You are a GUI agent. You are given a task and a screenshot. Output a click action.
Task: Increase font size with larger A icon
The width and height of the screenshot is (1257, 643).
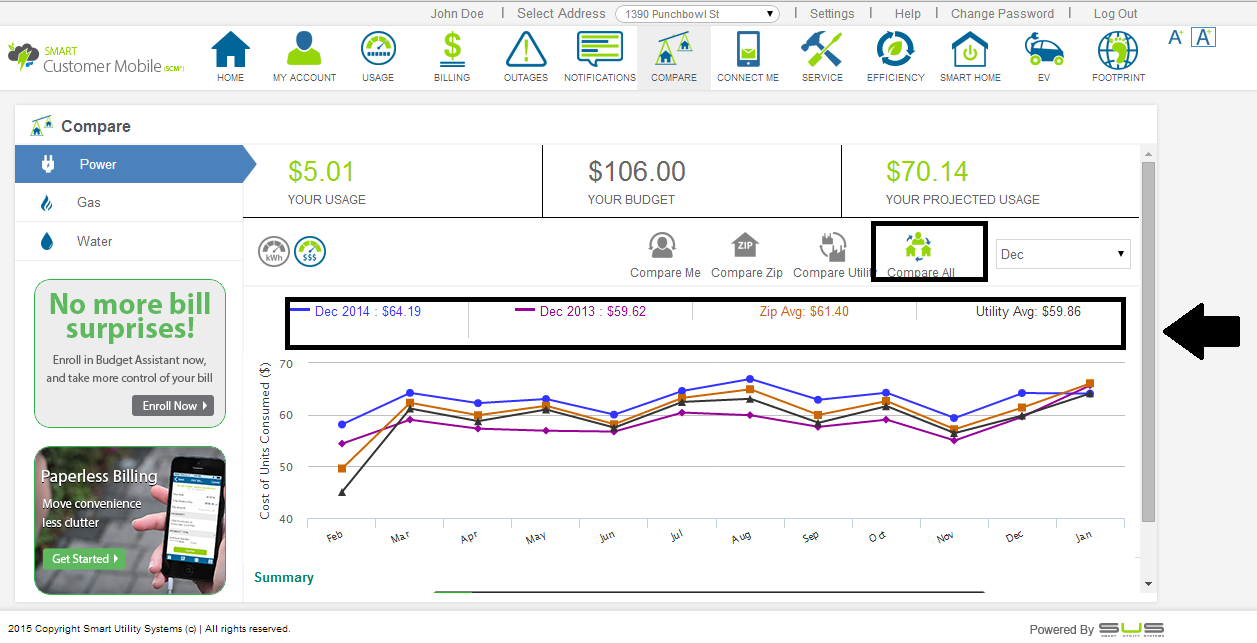1203,37
